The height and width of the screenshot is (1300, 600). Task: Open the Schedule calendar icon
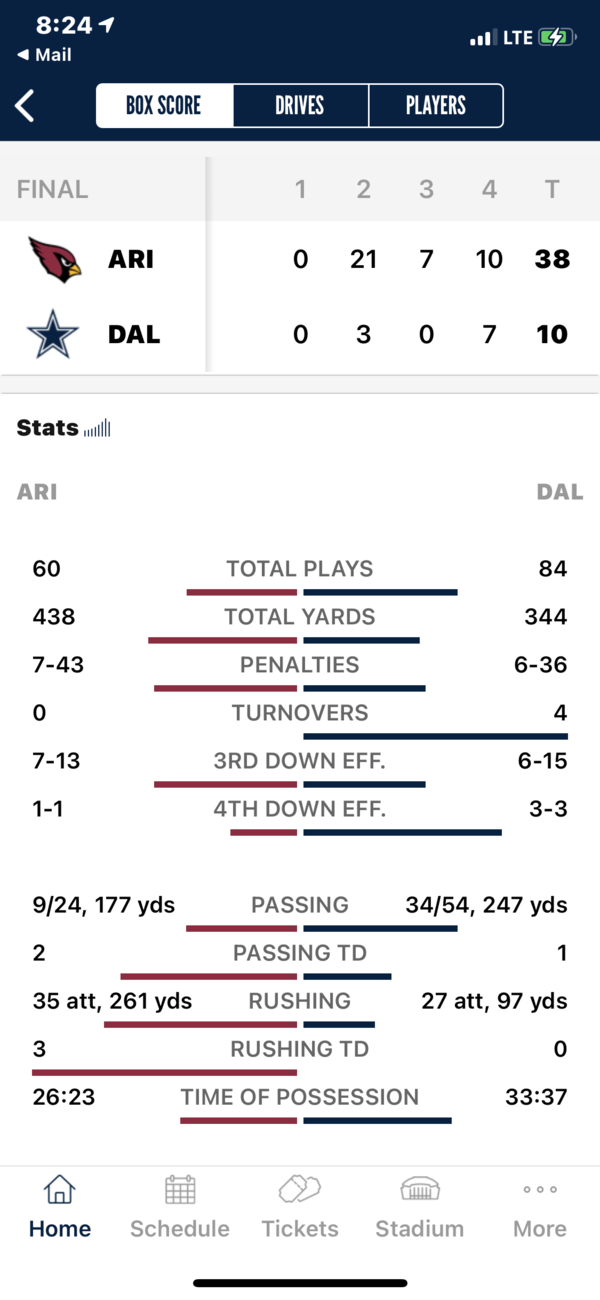click(x=180, y=1189)
